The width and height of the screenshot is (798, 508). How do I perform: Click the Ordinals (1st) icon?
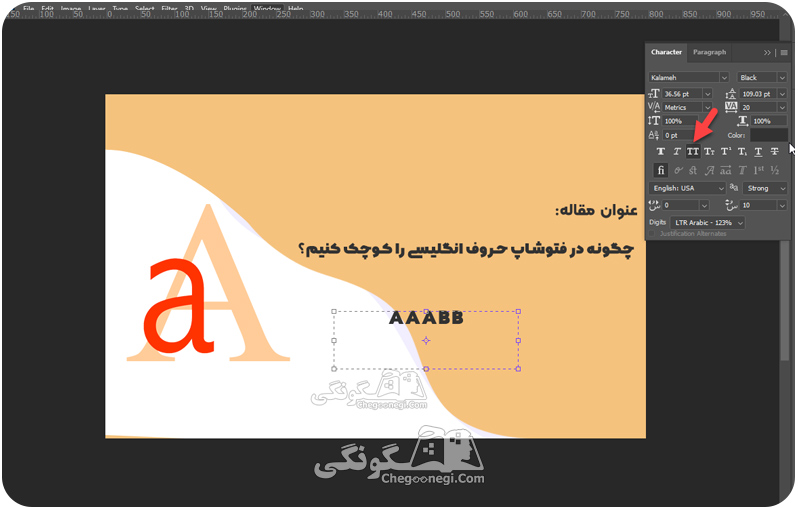[759, 171]
